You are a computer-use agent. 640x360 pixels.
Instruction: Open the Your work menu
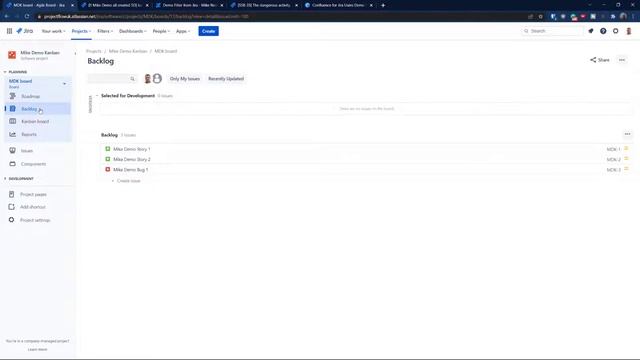pos(53,31)
